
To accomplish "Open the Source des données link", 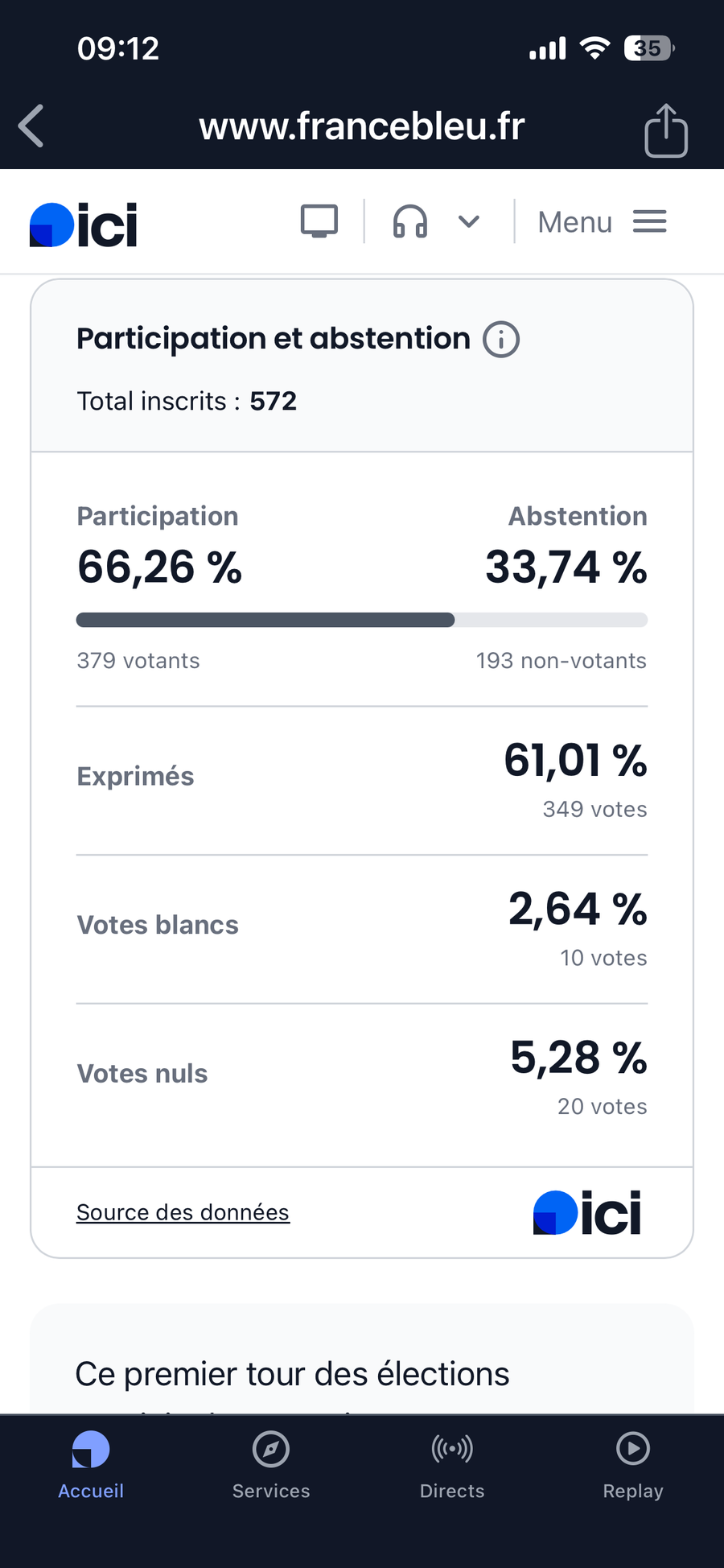I will pos(183,1212).
